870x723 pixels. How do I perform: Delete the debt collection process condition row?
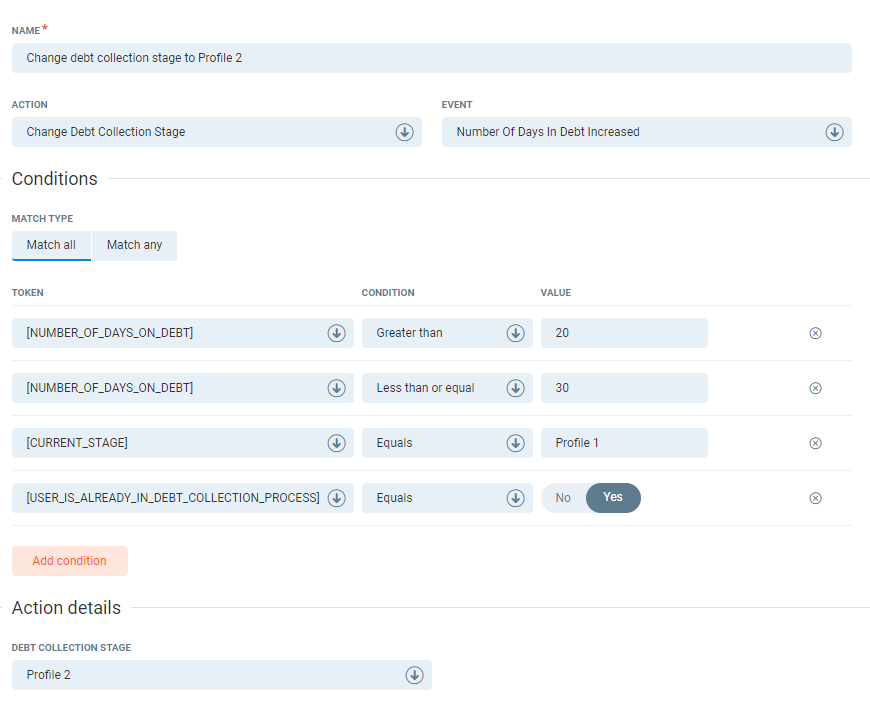click(815, 498)
